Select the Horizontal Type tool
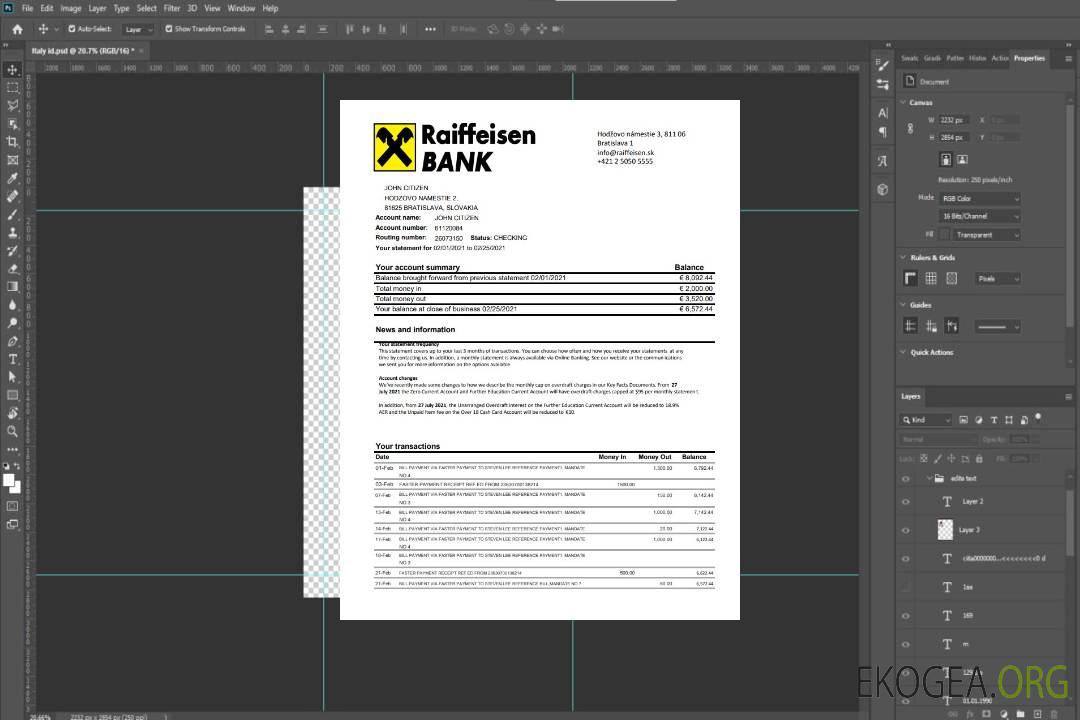Screen dimensions: 1080x720 pyautogui.click(x=12, y=359)
